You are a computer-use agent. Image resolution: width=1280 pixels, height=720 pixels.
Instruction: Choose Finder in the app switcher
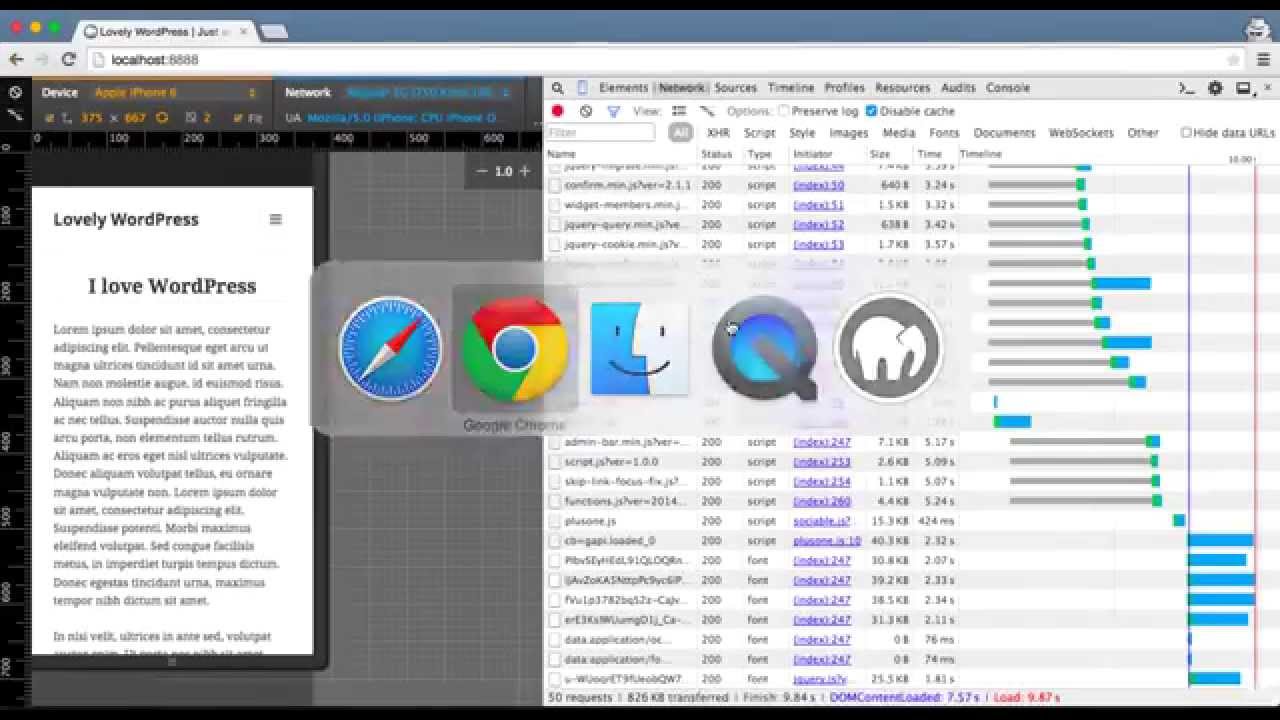(x=639, y=348)
